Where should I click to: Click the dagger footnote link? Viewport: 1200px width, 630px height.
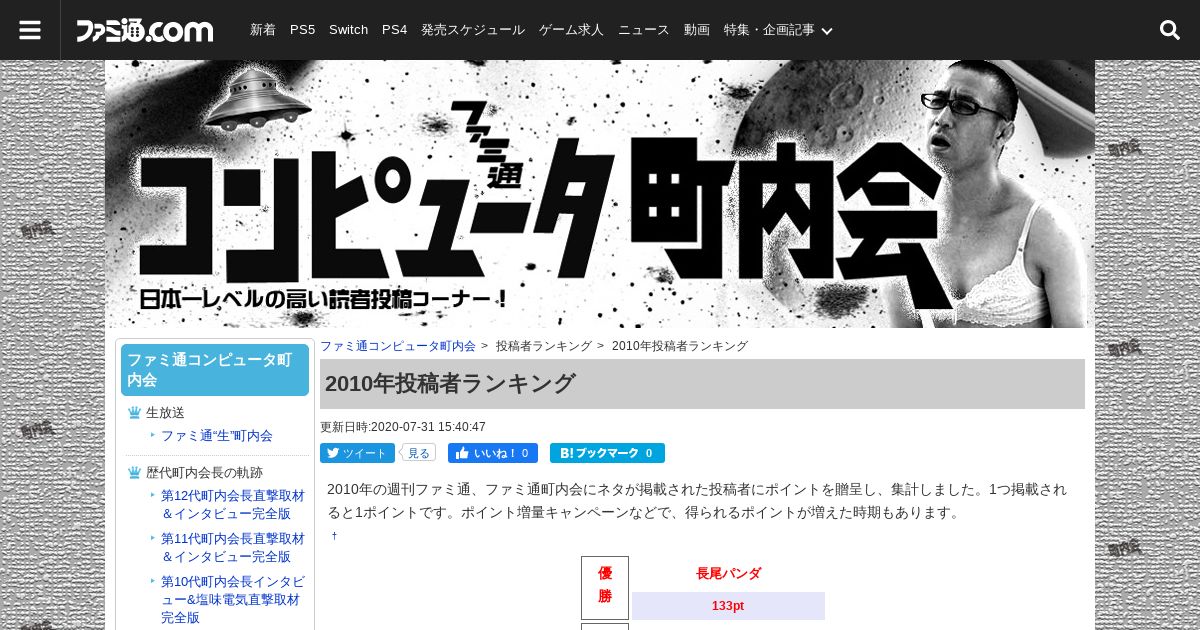click(x=335, y=536)
